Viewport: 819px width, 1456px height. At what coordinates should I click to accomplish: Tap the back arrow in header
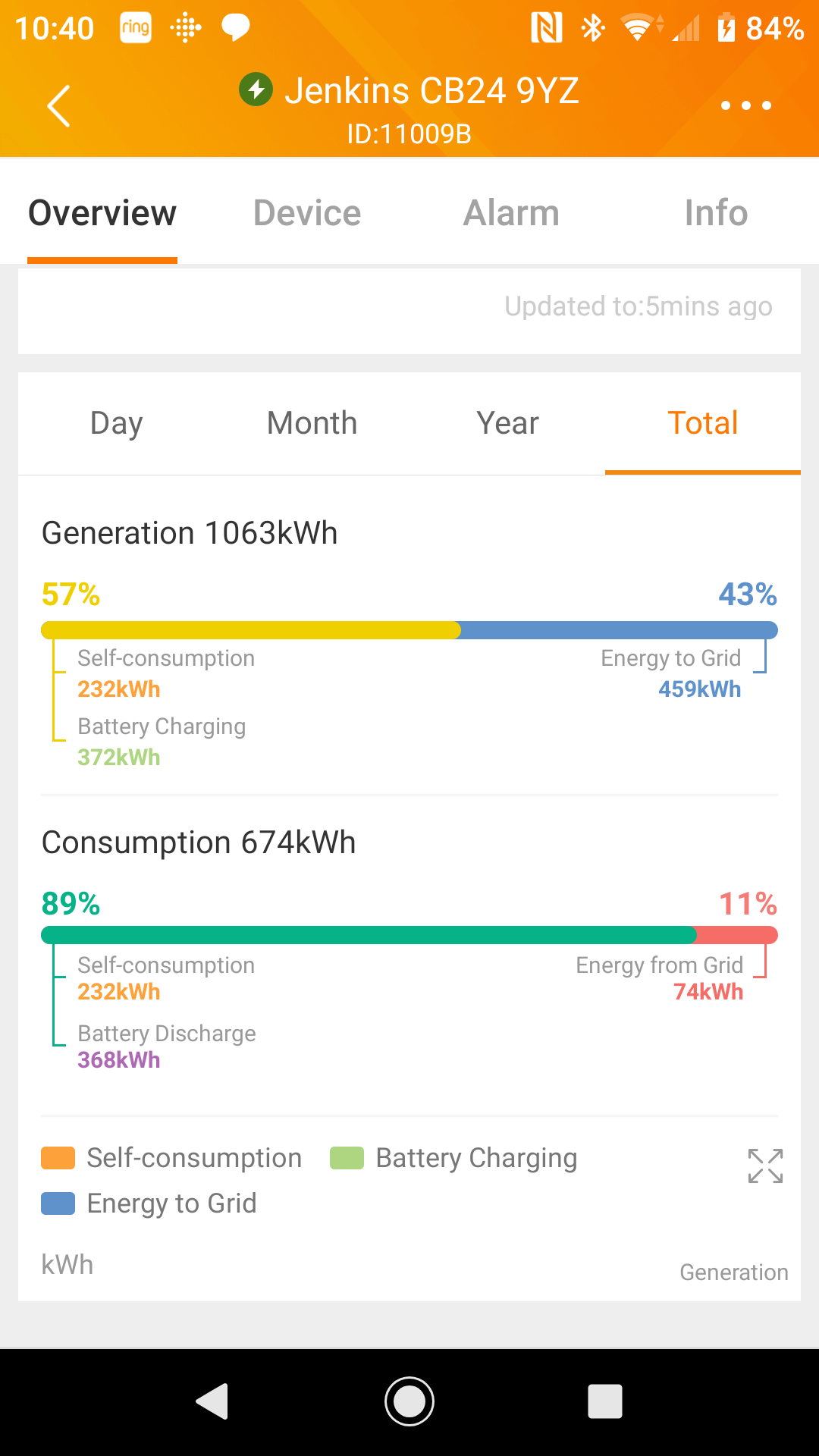pos(58,106)
